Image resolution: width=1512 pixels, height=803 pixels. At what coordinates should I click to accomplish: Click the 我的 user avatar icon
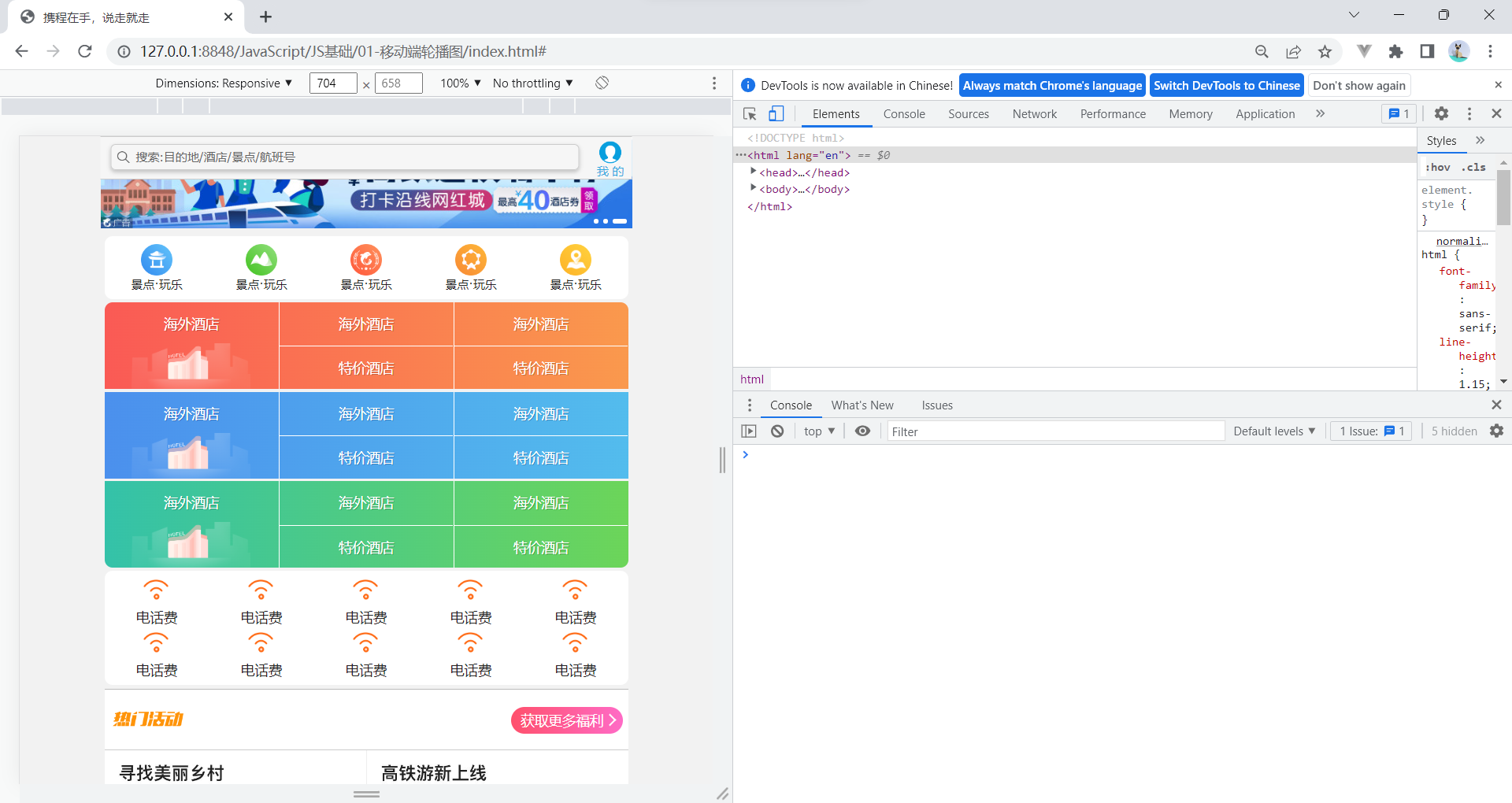610,154
